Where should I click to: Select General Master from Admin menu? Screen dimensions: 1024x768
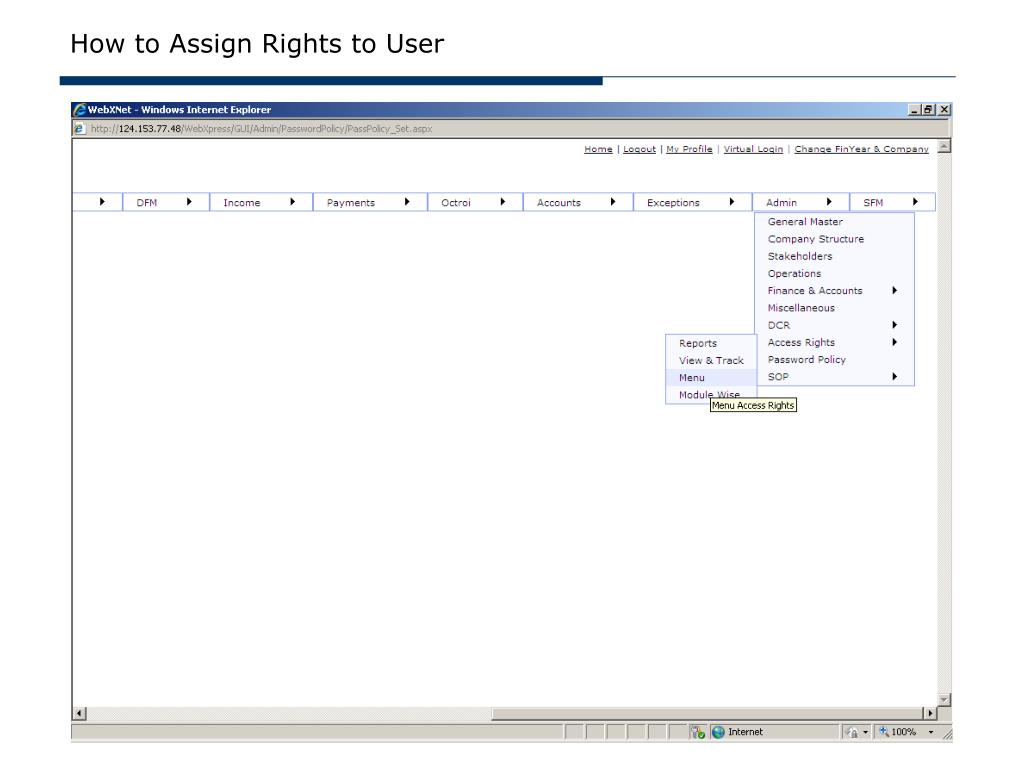click(x=805, y=222)
